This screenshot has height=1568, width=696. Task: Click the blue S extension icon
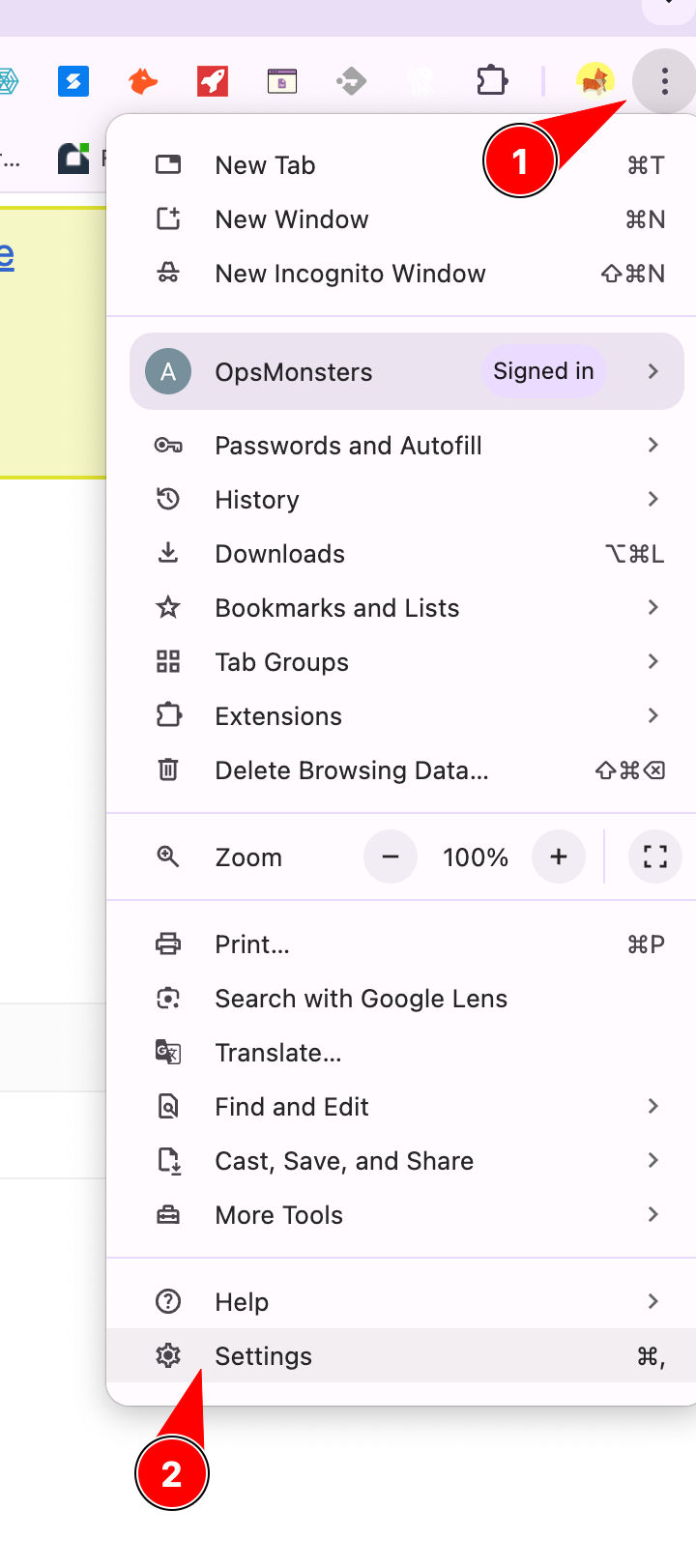click(73, 82)
